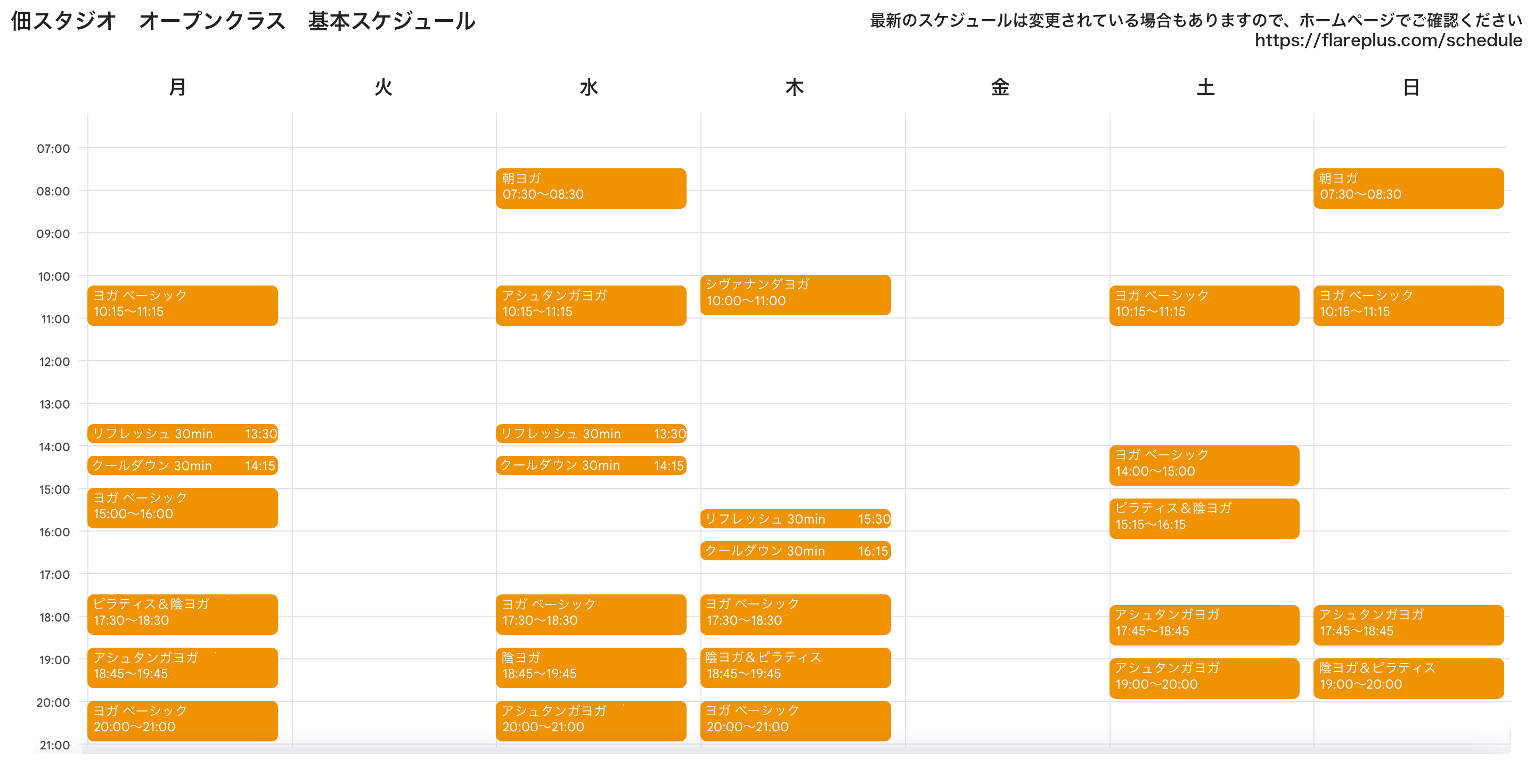This screenshot has height=784, width=1534.
Task: Select Thursday 陰ヨガ＆ピラティス 18:45 class
Action: (x=795, y=667)
